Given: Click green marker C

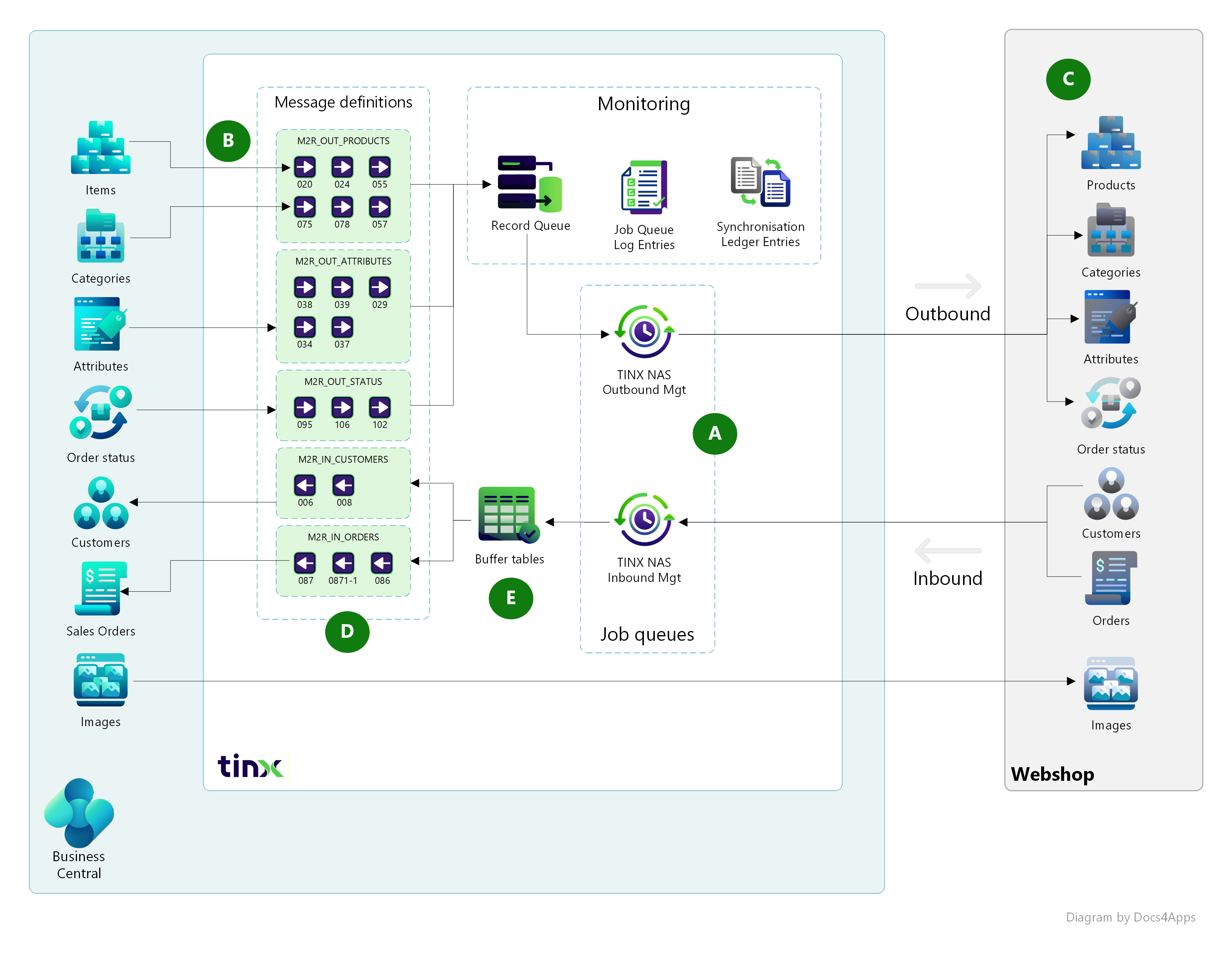Looking at the screenshot, I should click(x=1068, y=79).
